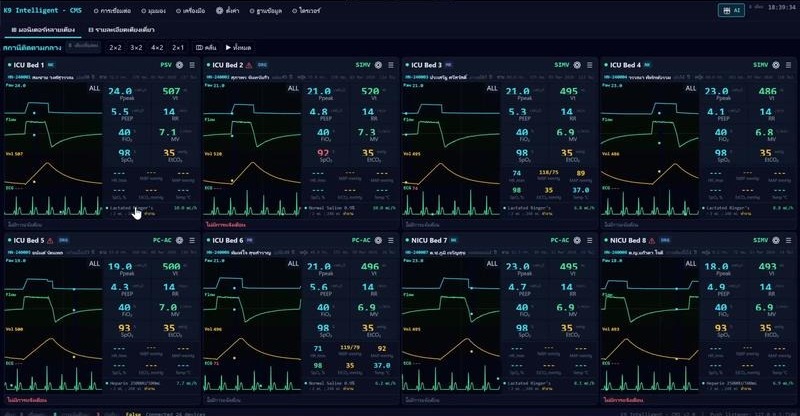
Task: Click ALL on ICU Bed 3 waveform
Action: click(x=492, y=88)
